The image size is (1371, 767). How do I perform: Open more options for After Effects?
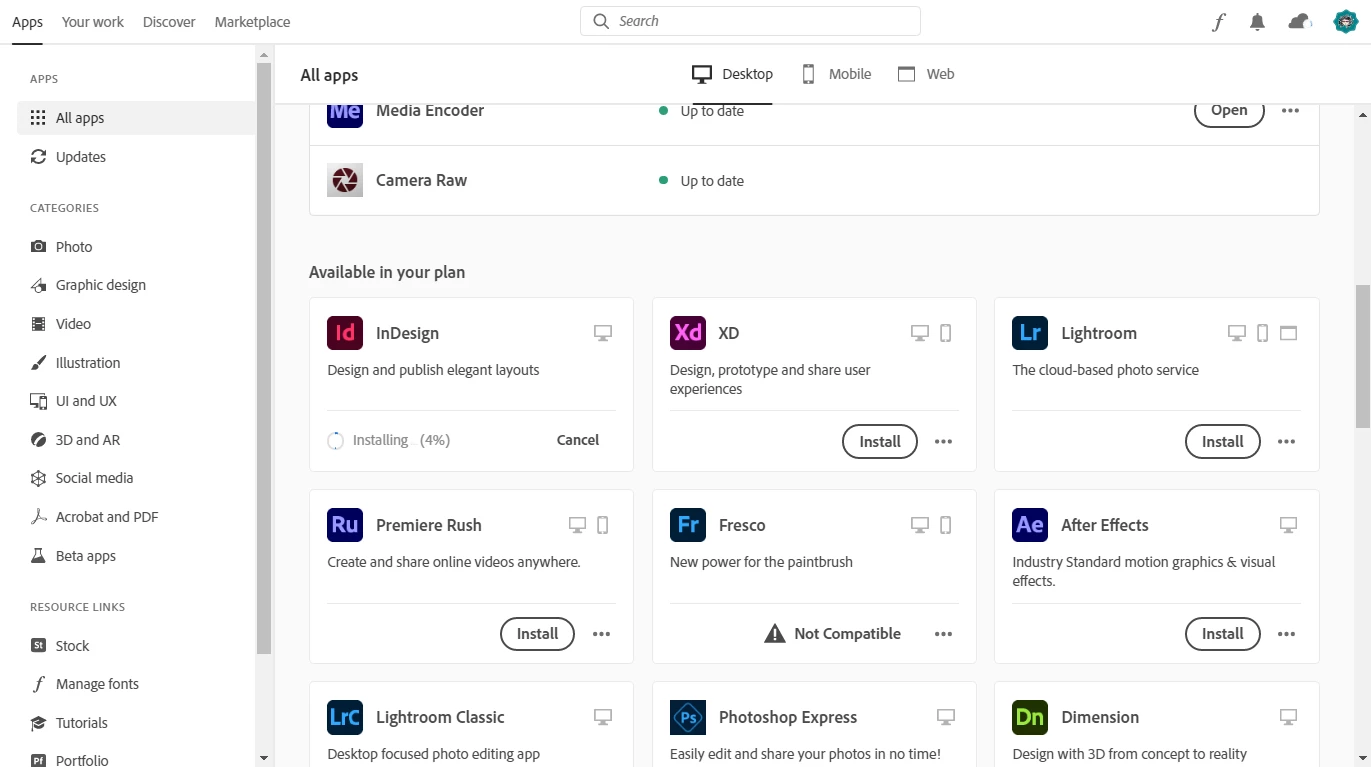coord(1286,633)
